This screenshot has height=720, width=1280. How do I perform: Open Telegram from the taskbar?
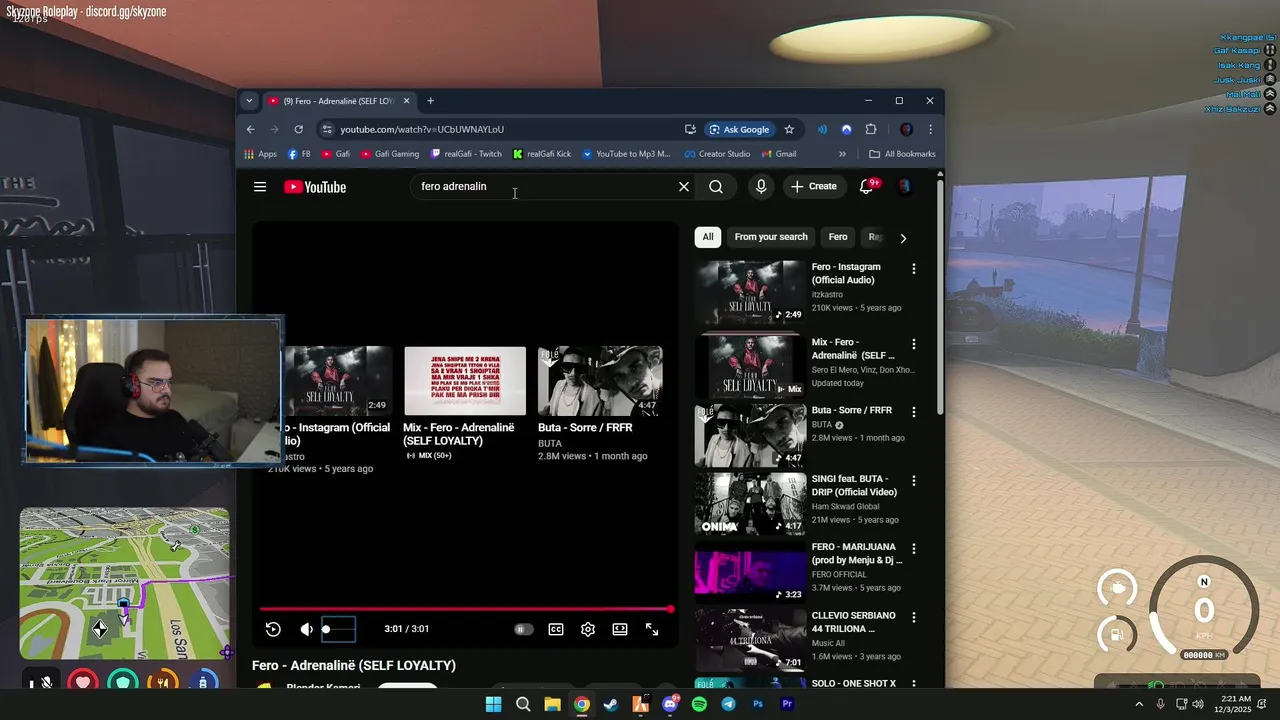(x=728, y=704)
